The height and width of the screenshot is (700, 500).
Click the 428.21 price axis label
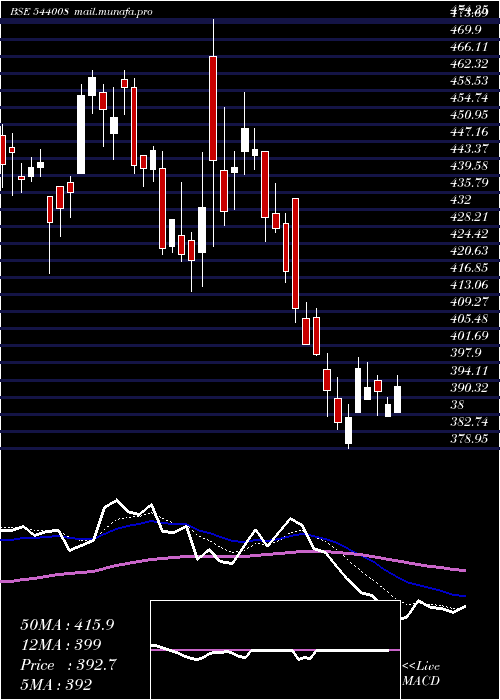[469, 217]
